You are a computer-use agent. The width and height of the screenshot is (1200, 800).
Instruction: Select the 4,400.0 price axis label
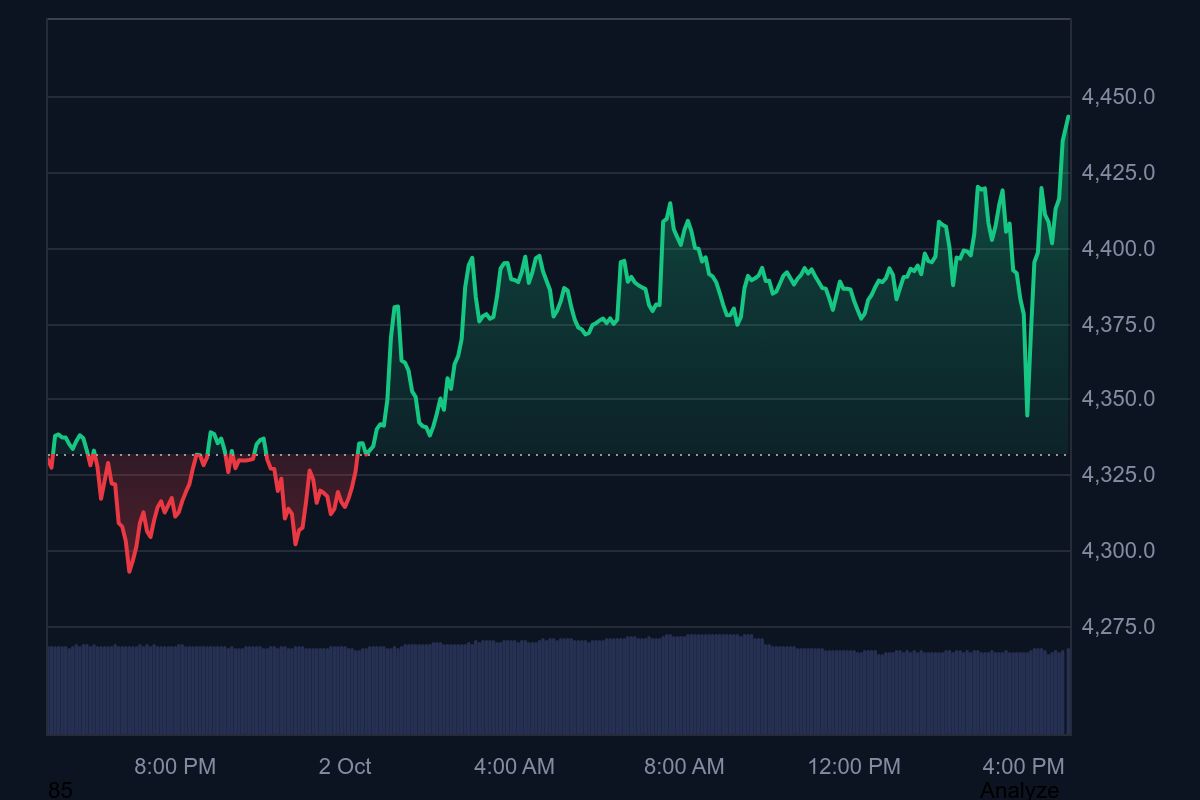tap(1118, 248)
